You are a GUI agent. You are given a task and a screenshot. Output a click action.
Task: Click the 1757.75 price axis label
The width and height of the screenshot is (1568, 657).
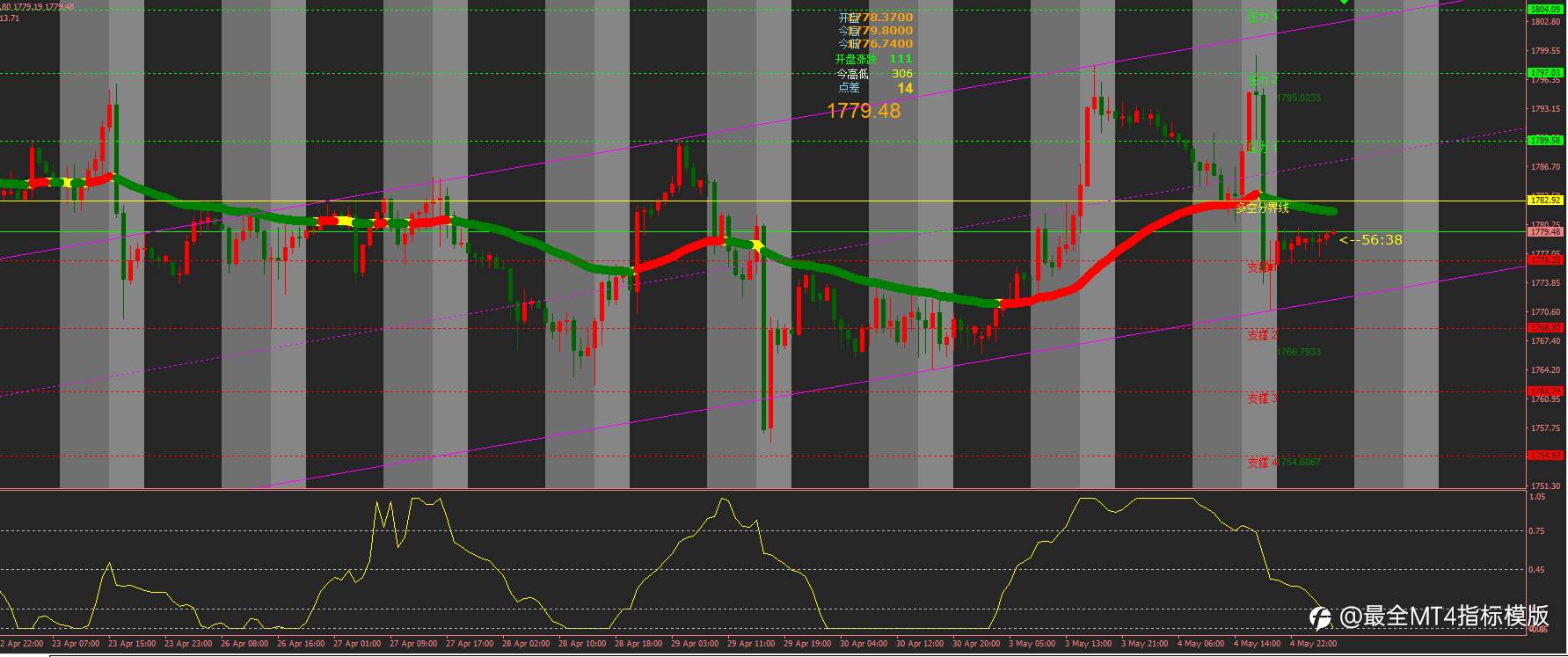point(1545,428)
